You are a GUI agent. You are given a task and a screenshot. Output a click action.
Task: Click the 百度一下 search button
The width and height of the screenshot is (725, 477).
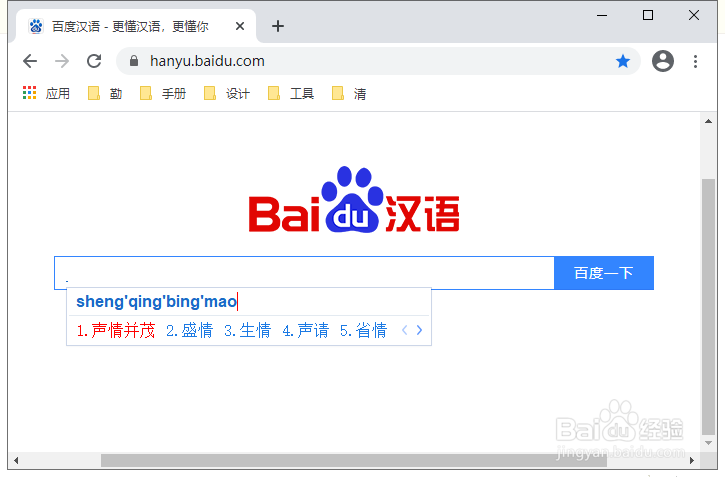coord(604,273)
